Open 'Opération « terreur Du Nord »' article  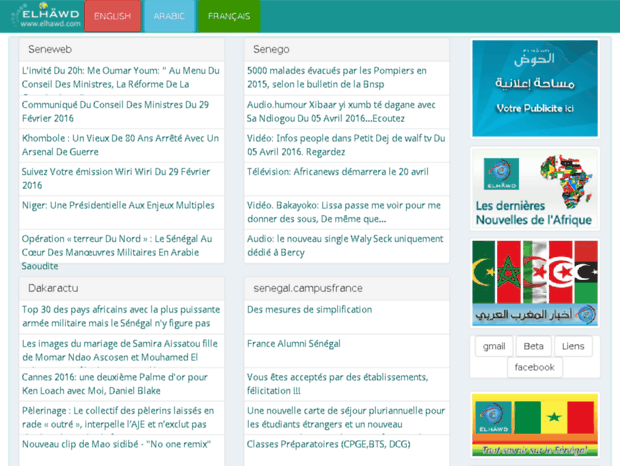pos(122,246)
